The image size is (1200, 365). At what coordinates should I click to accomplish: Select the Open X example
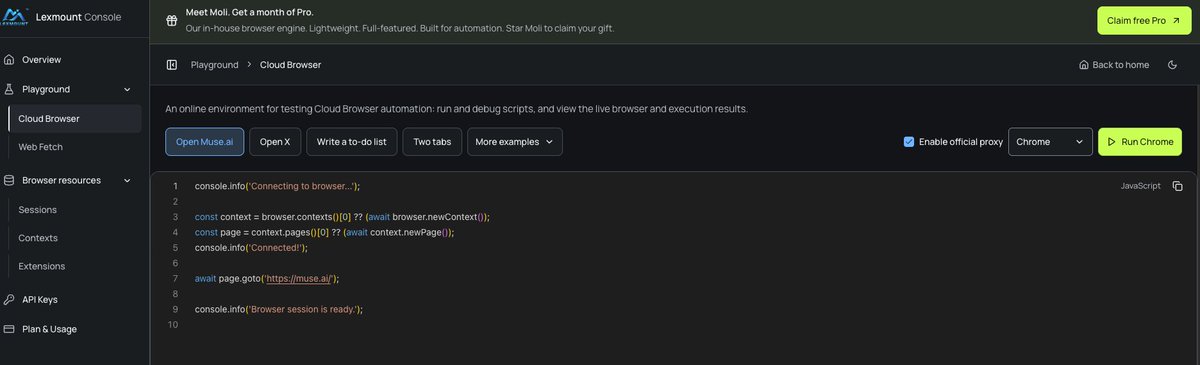[x=275, y=142]
